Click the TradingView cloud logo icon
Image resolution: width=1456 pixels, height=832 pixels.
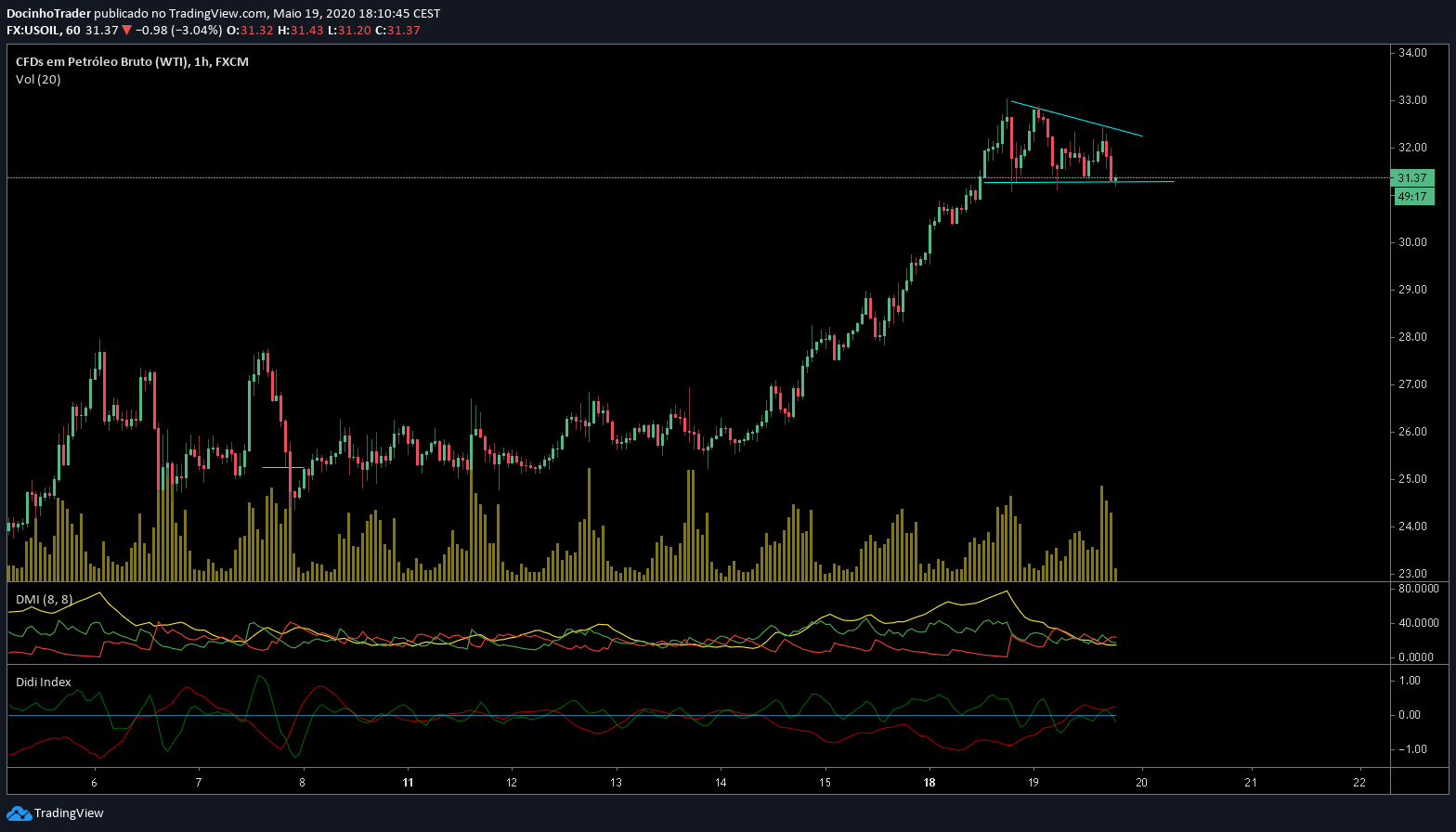tap(19, 813)
